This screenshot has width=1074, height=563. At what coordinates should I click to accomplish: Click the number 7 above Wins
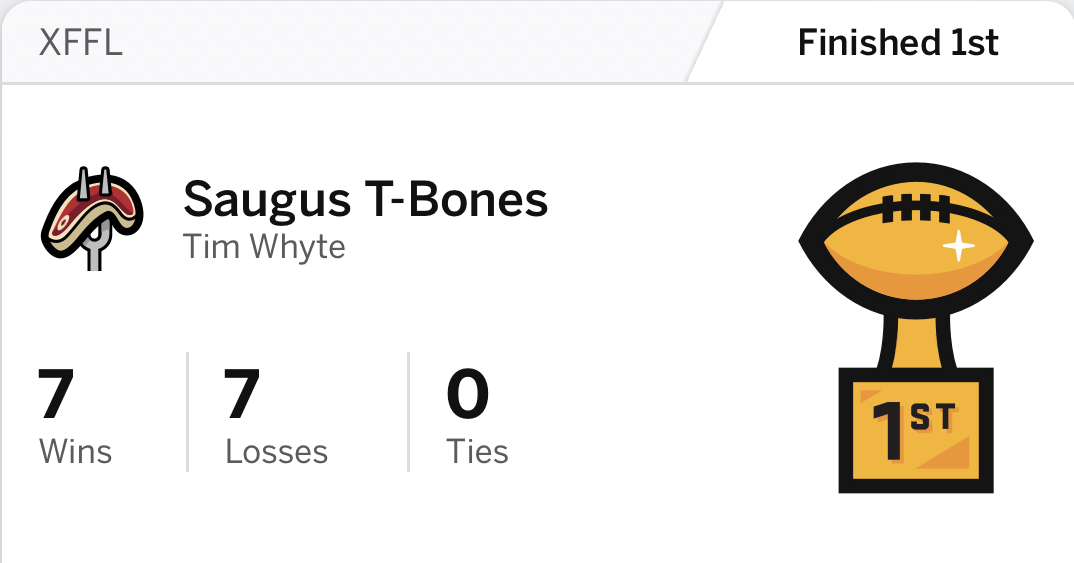click(57, 395)
